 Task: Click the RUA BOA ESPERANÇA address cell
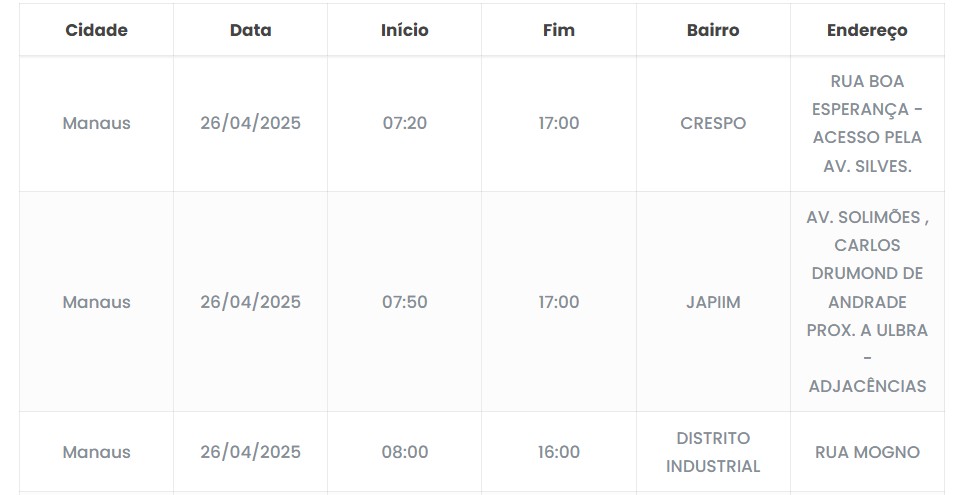tap(867, 124)
